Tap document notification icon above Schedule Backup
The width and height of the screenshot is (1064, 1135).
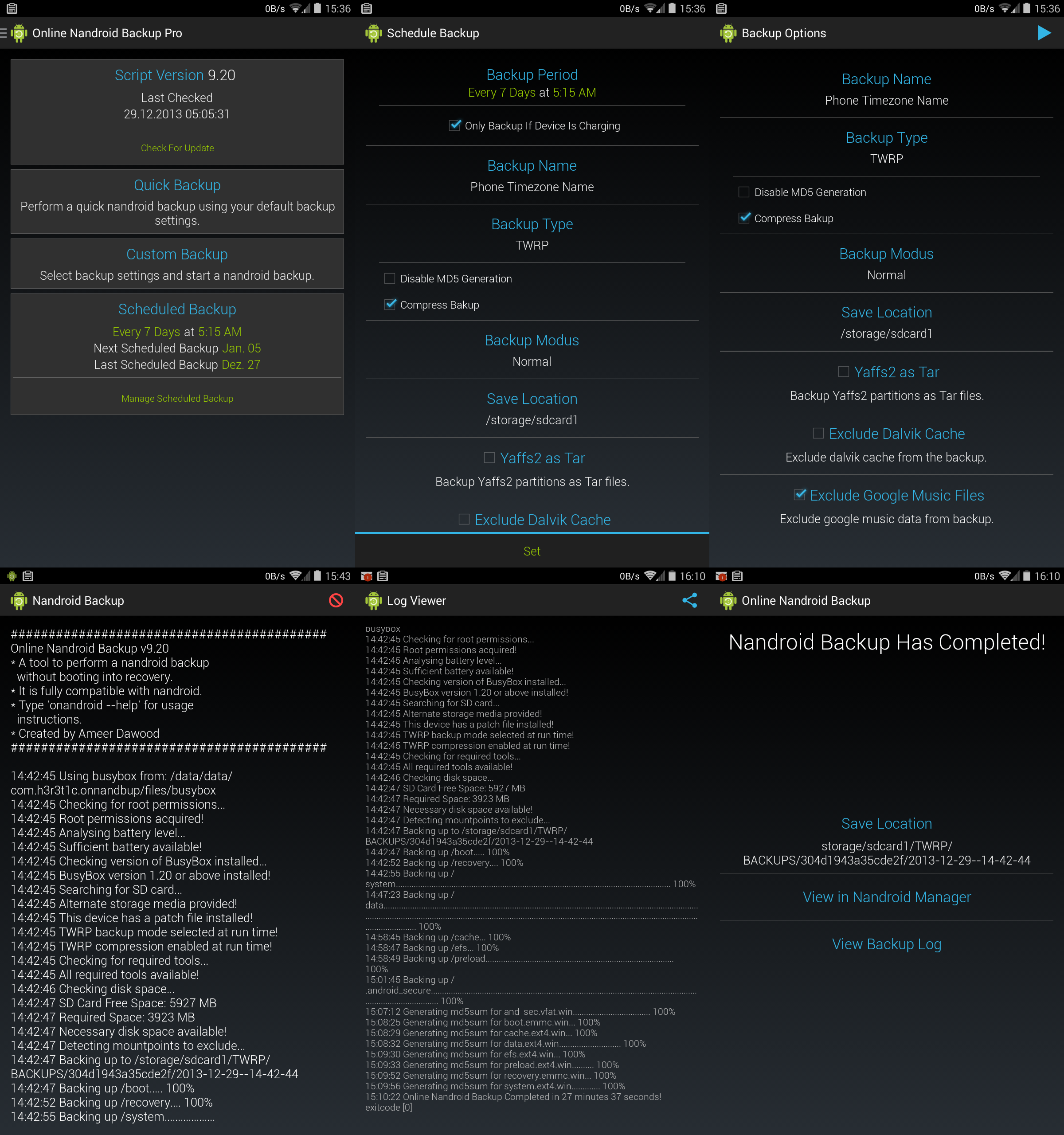coord(367,8)
